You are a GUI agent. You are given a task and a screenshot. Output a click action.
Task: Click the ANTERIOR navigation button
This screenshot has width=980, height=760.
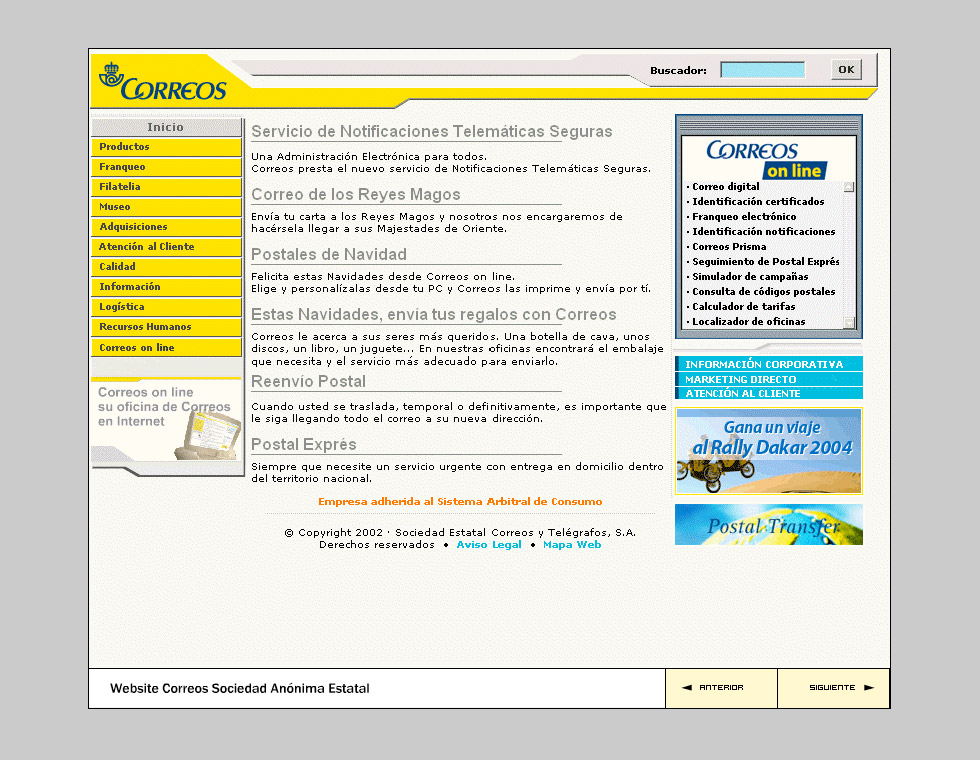721,688
